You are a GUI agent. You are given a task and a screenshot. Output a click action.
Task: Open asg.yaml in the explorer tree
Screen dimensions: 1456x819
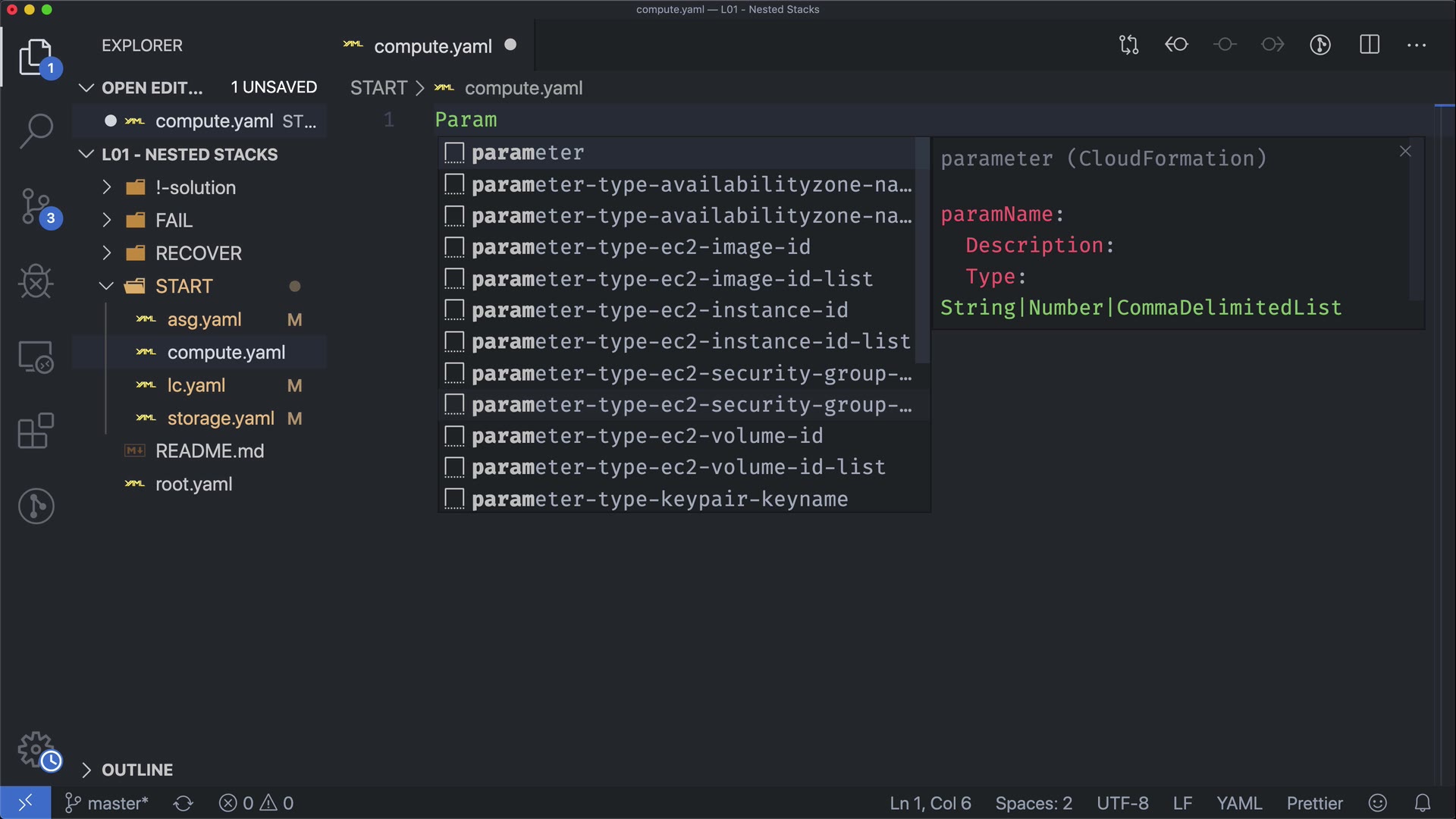pos(204,319)
